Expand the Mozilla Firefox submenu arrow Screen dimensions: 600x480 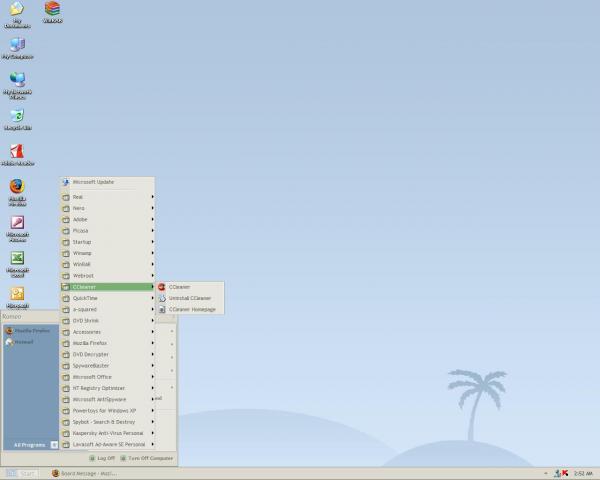click(152, 343)
